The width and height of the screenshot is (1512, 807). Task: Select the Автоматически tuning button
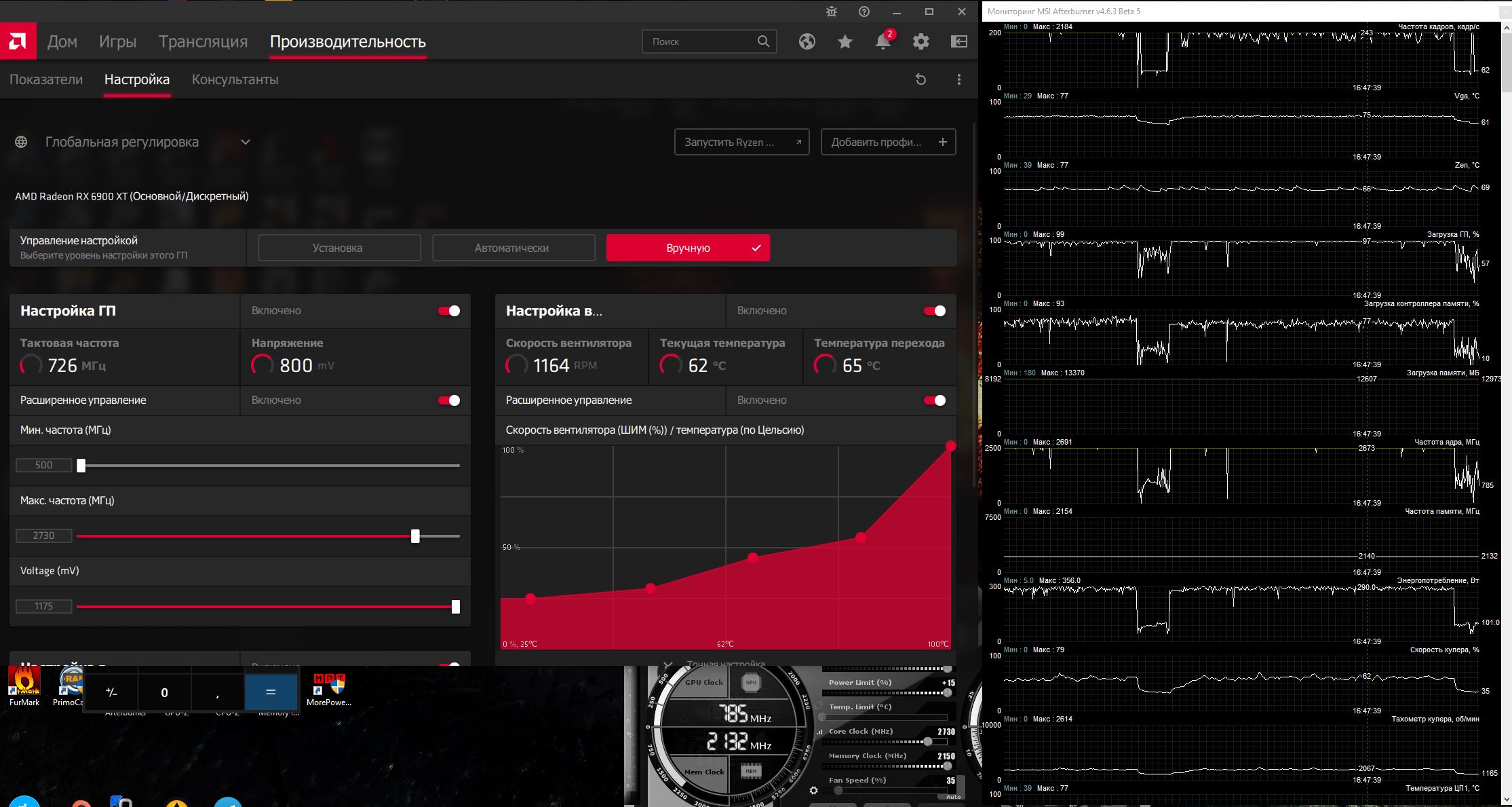coord(513,248)
